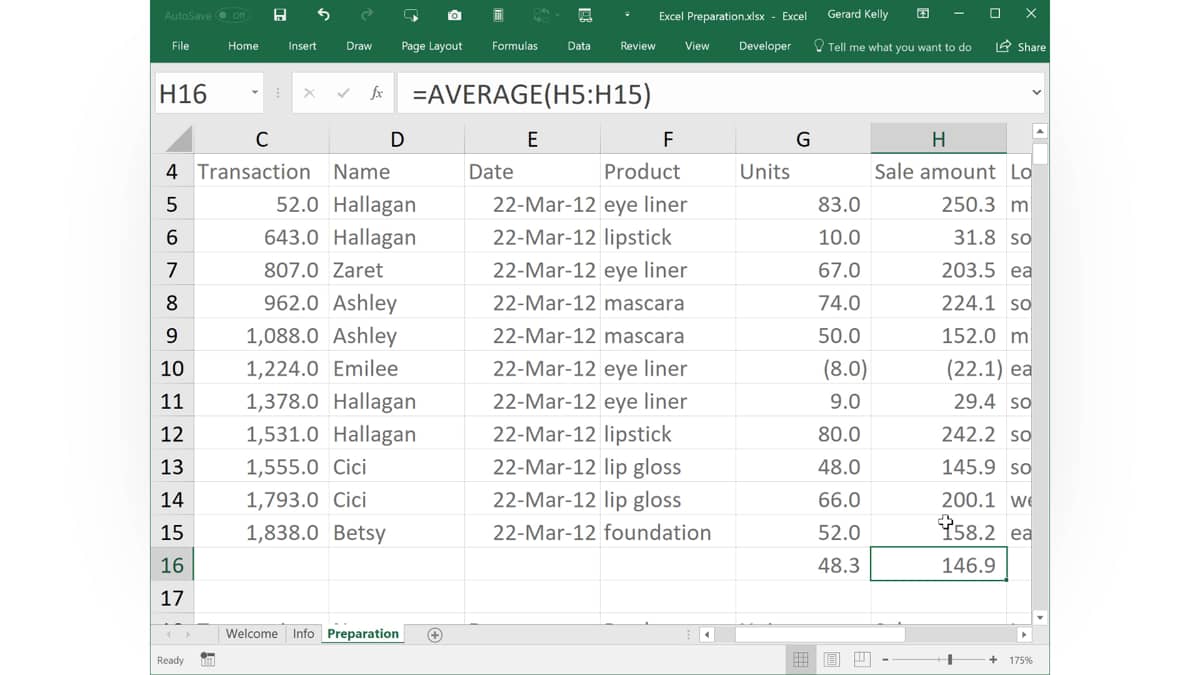The image size is (1200, 675).
Task: Click the Transaction header cell
Action: click(x=261, y=171)
